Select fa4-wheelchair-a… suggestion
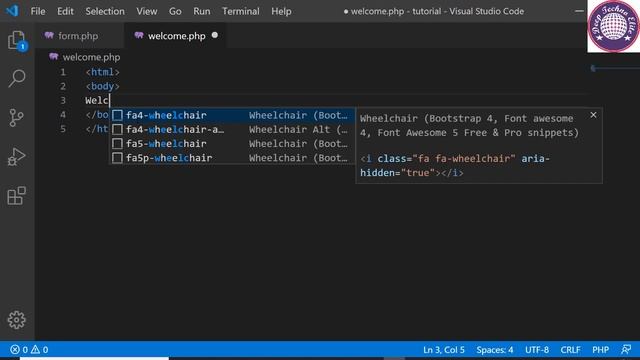This screenshot has width=640, height=360. pyautogui.click(x=232, y=130)
